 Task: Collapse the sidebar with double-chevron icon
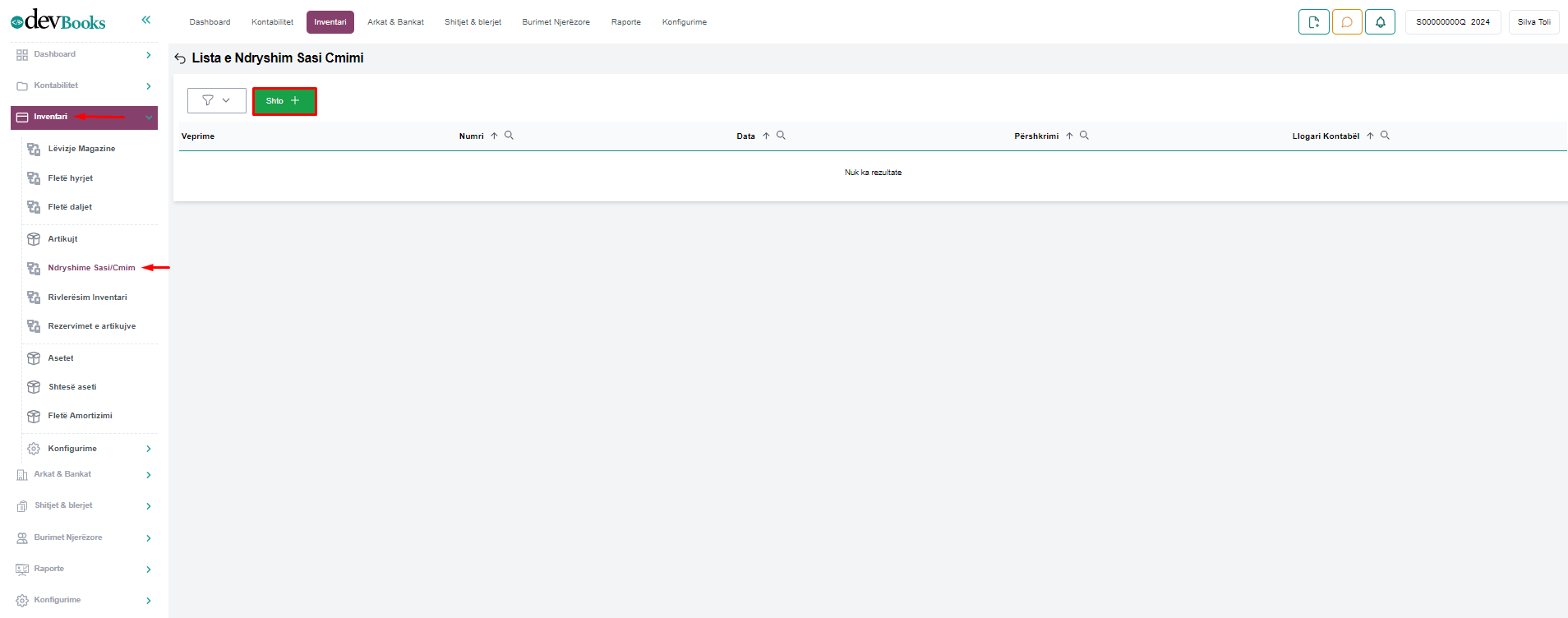coord(146,20)
